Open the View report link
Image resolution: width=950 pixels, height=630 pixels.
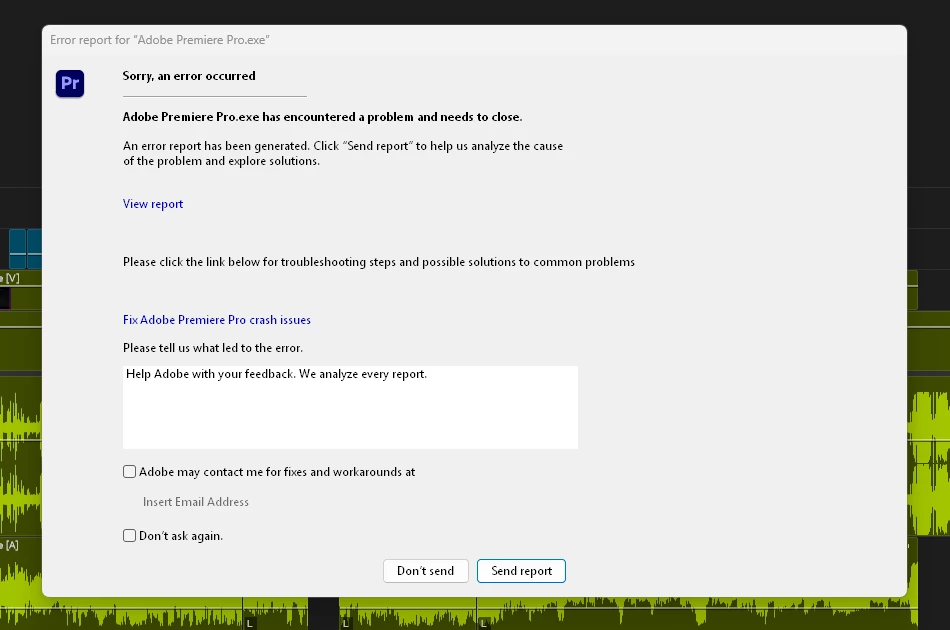[153, 204]
